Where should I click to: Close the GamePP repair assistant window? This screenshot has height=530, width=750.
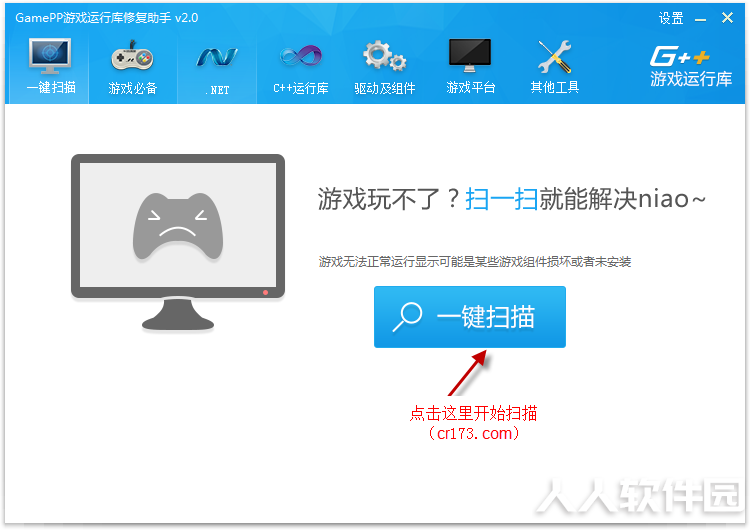pyautogui.click(x=727, y=18)
